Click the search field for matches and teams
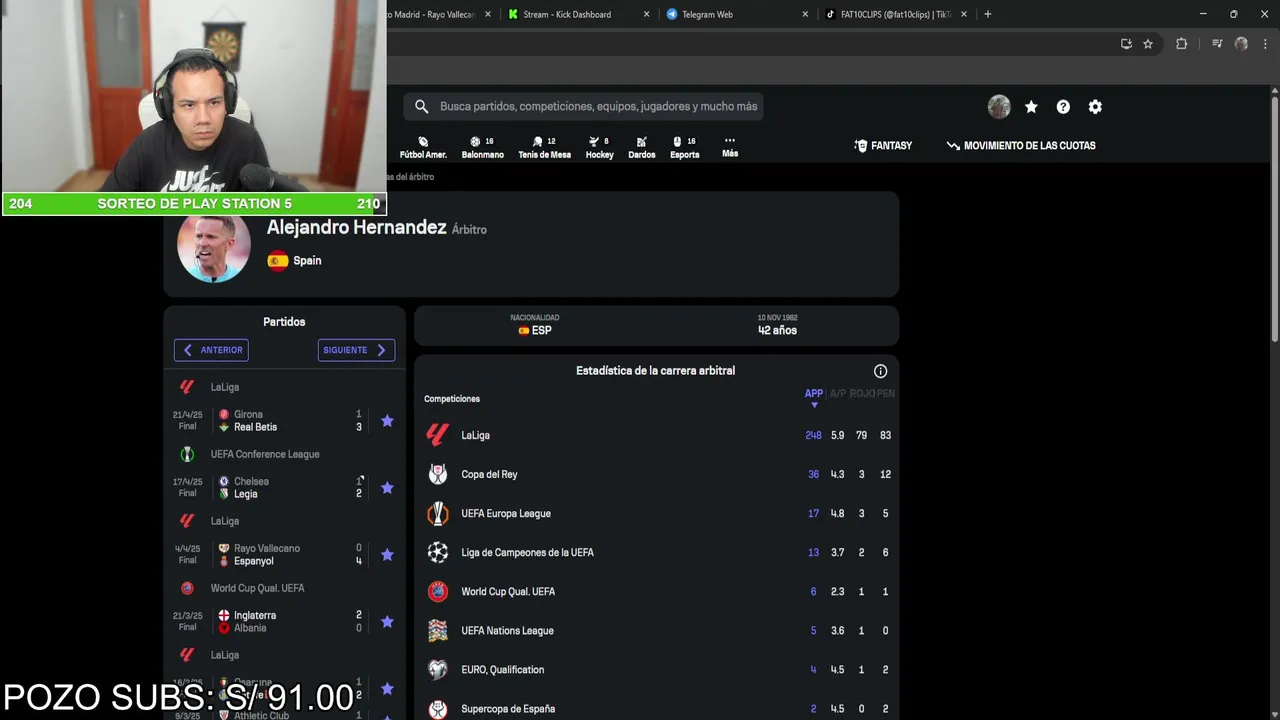This screenshot has width=1280, height=720. (x=584, y=106)
